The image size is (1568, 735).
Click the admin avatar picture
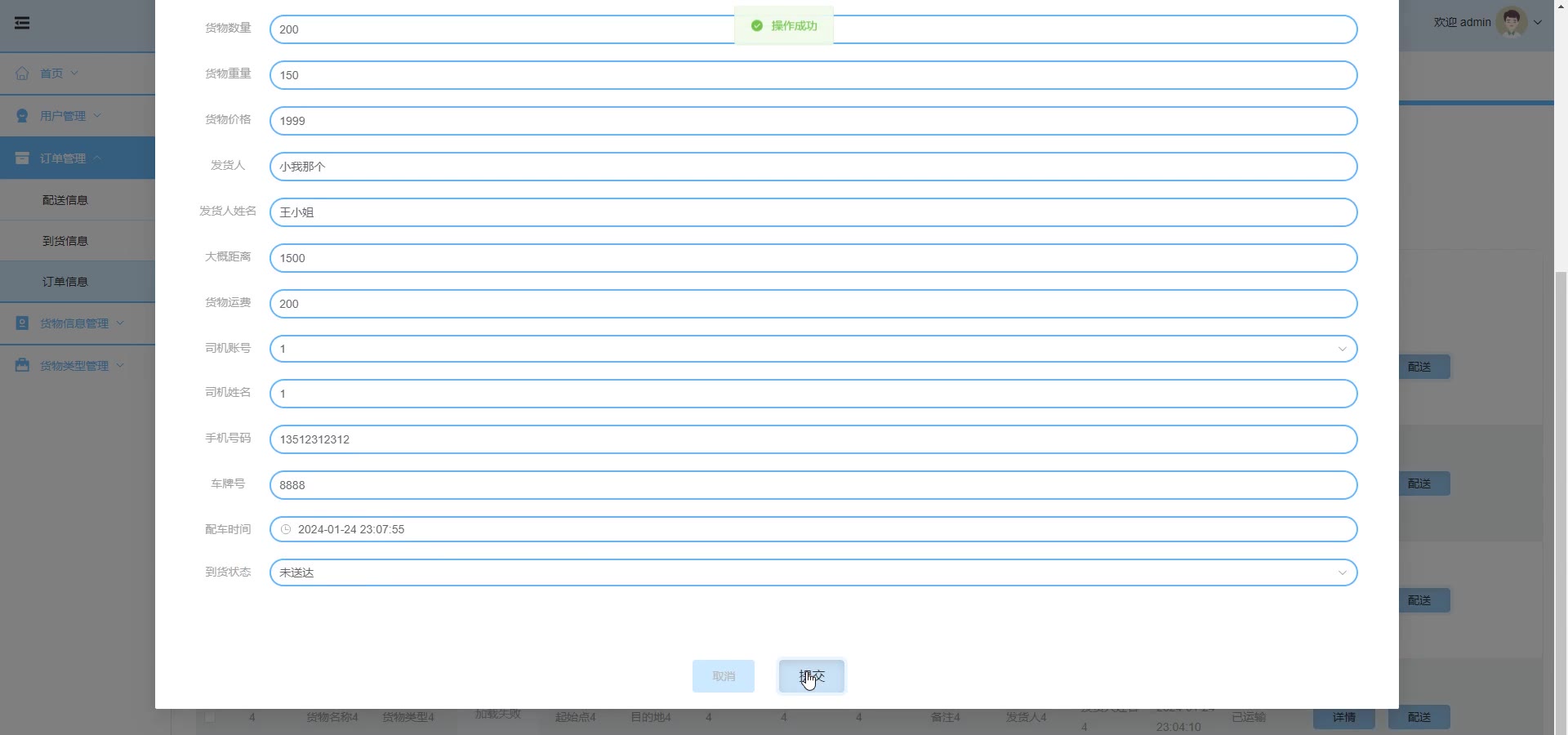(1512, 22)
